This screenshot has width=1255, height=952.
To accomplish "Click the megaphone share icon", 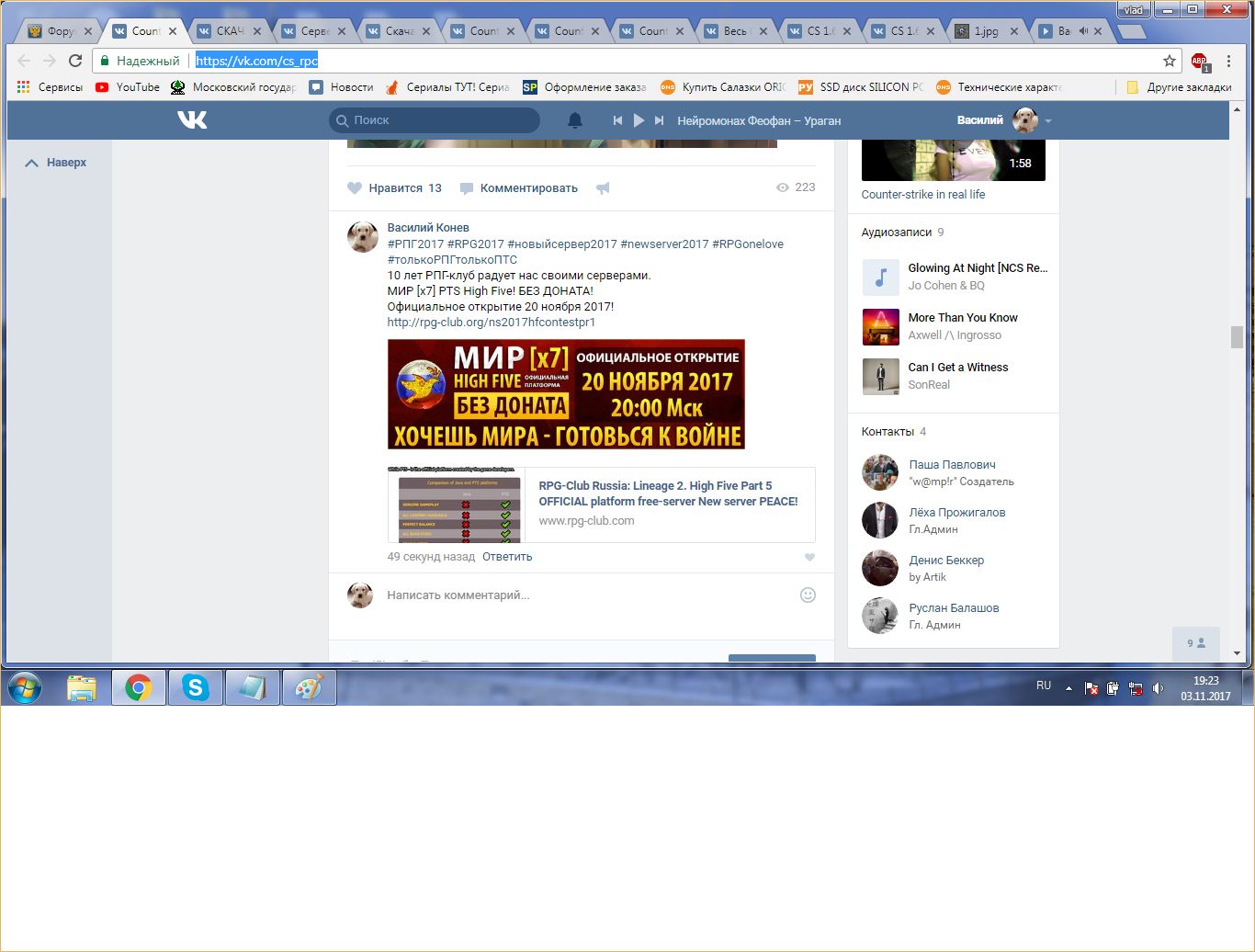I will [x=603, y=188].
